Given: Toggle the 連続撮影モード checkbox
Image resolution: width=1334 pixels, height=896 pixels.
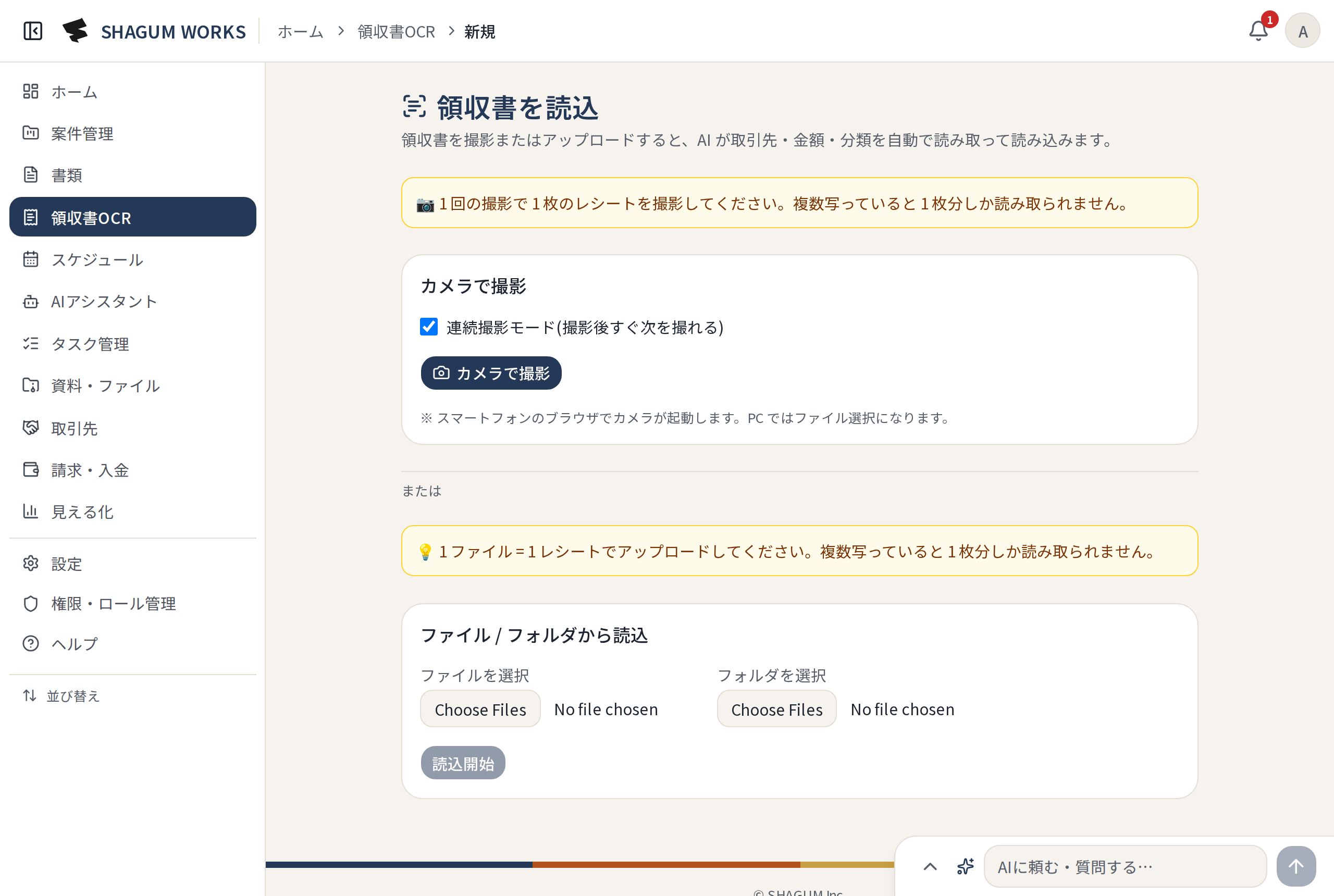Looking at the screenshot, I should coord(429,327).
